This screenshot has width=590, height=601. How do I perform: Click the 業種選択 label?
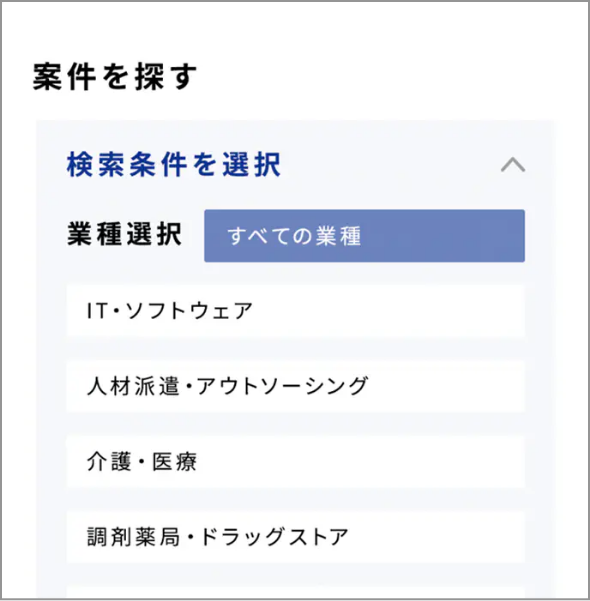124,234
